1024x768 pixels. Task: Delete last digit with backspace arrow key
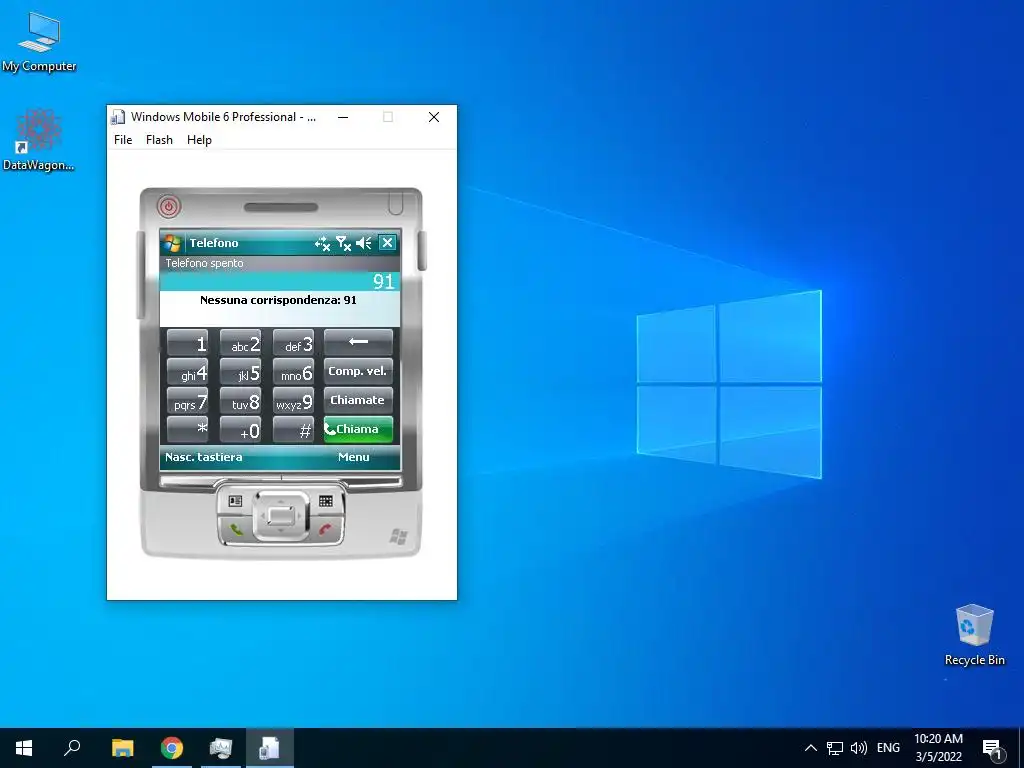(359, 342)
